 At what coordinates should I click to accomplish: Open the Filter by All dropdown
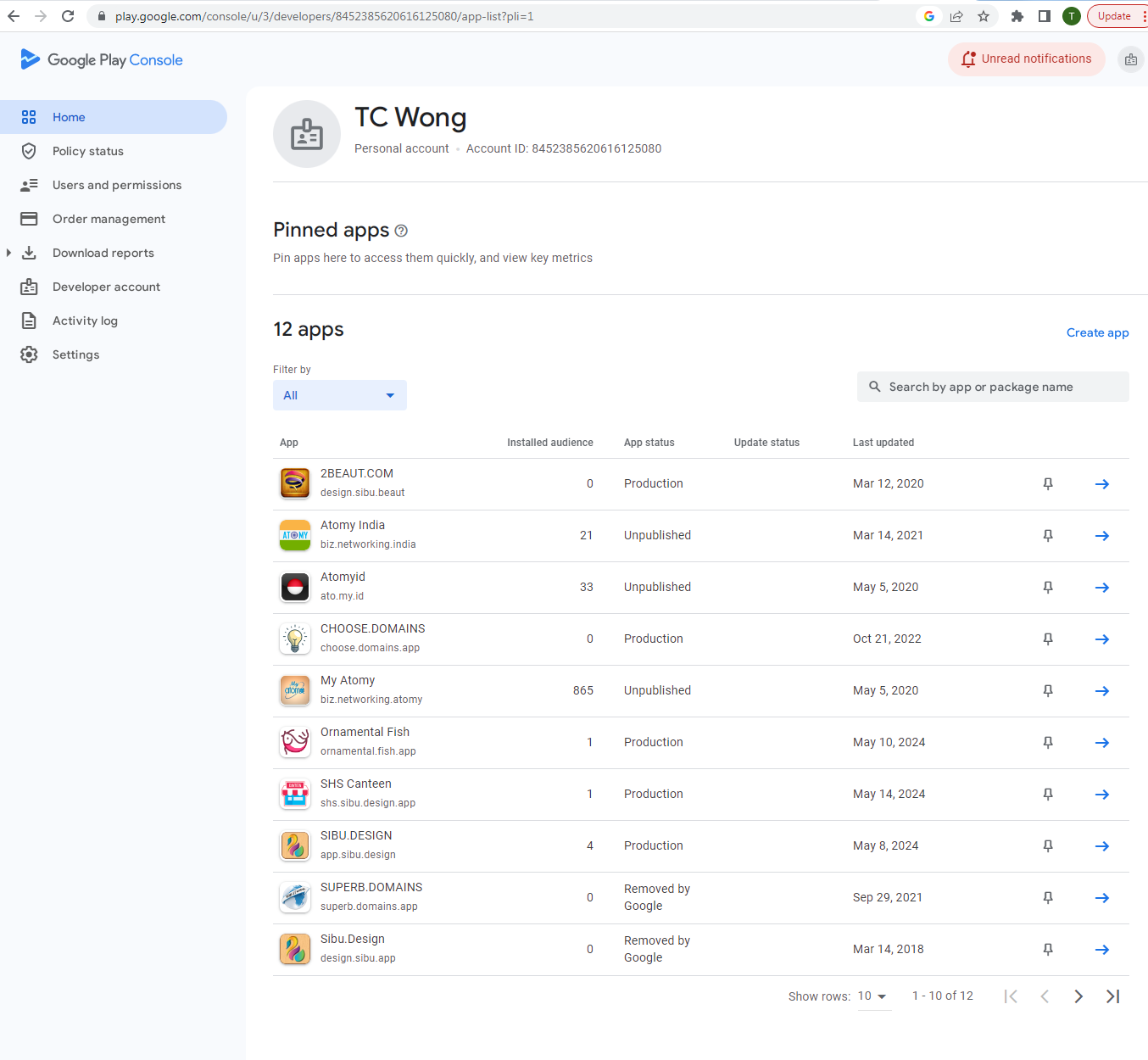pyautogui.click(x=340, y=395)
